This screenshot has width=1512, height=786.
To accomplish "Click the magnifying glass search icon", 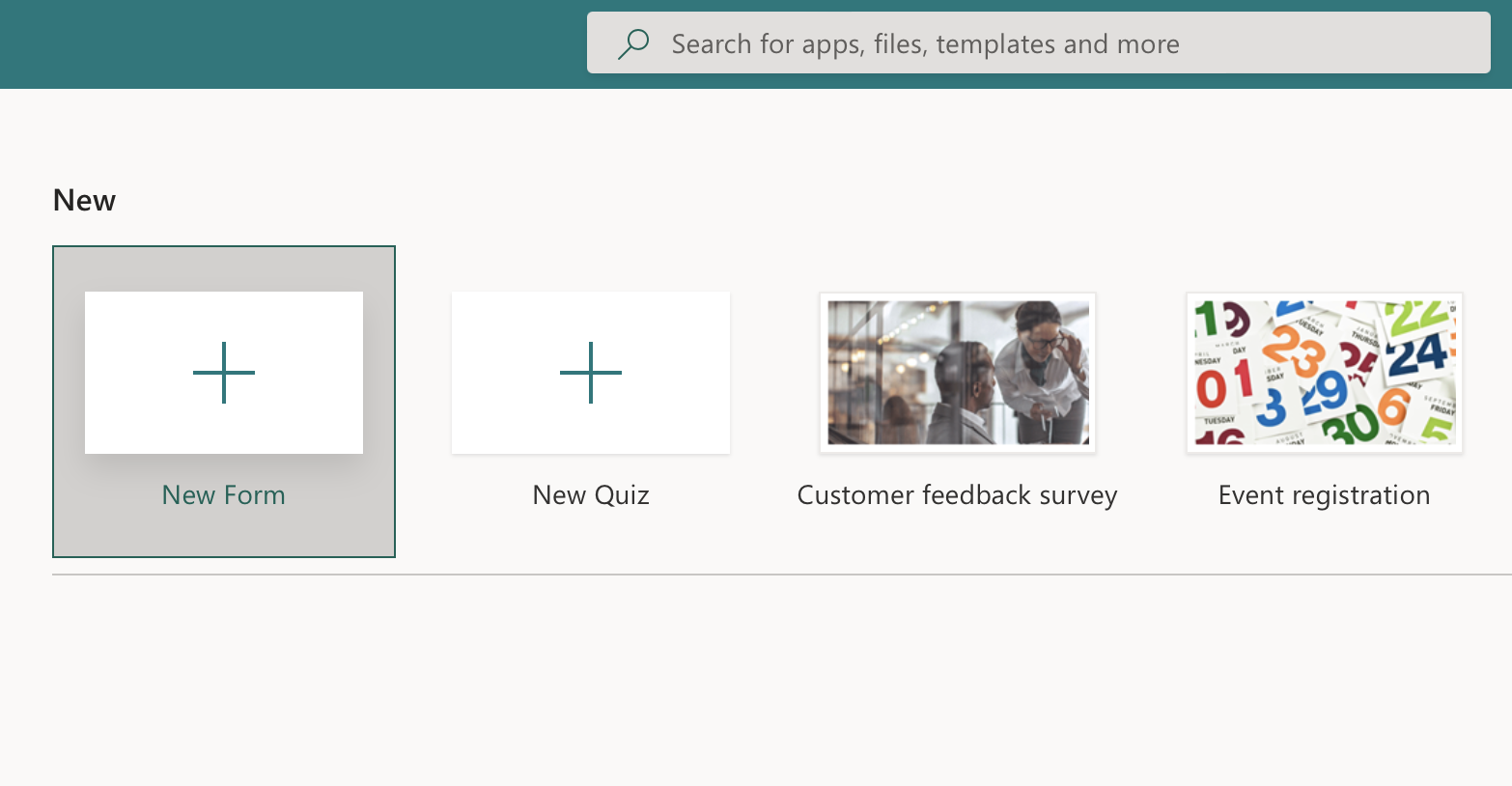I will pos(632,42).
